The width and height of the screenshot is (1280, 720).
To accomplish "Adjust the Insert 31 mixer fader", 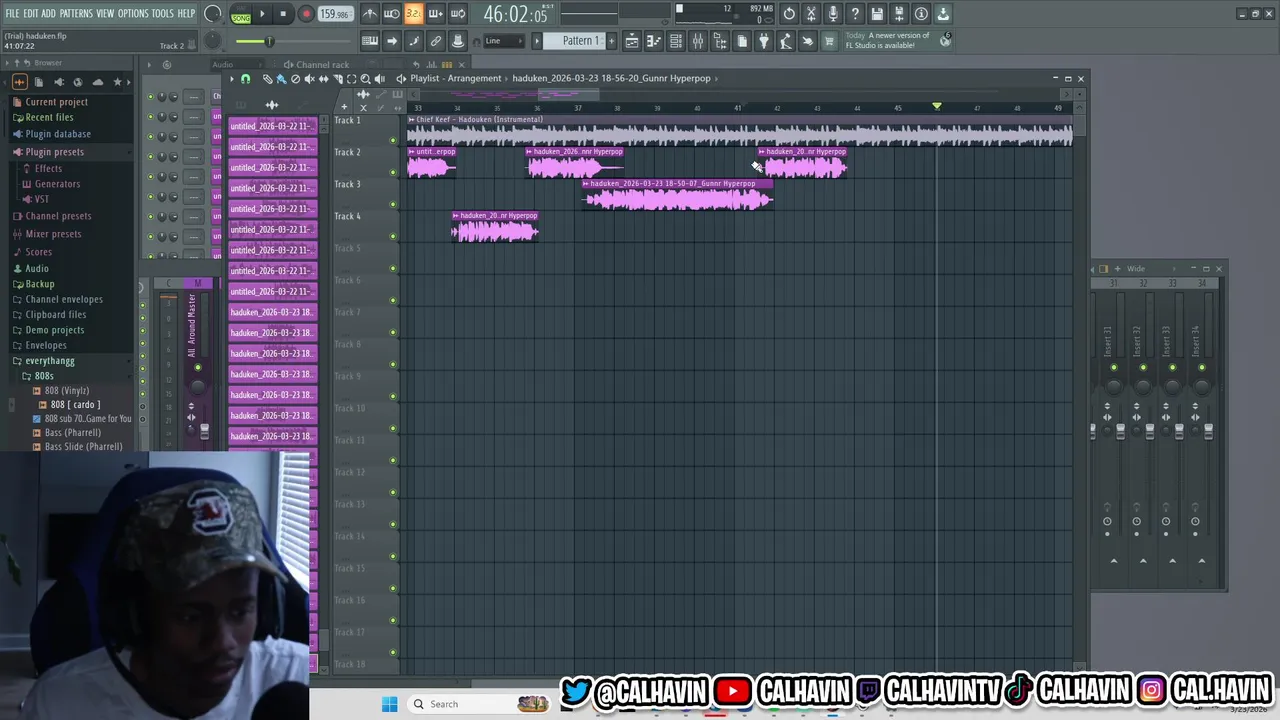I will (x=1120, y=431).
